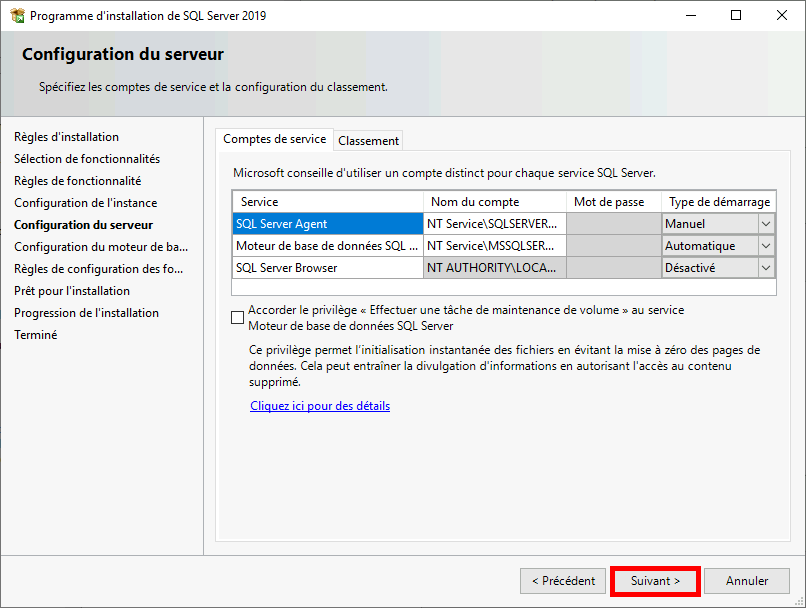Open the Automatique dropdown for Moteur de base de données
806x608 pixels.
[767, 245]
